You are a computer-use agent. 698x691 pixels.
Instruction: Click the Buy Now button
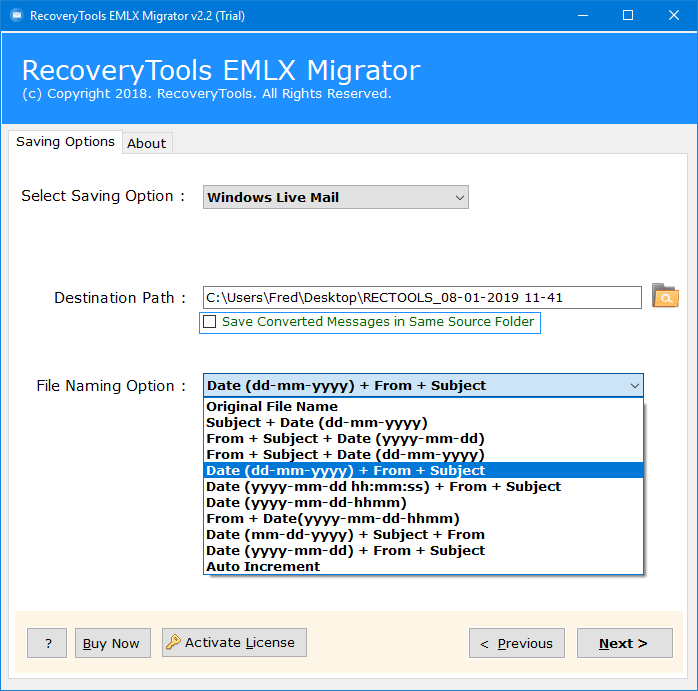113,643
